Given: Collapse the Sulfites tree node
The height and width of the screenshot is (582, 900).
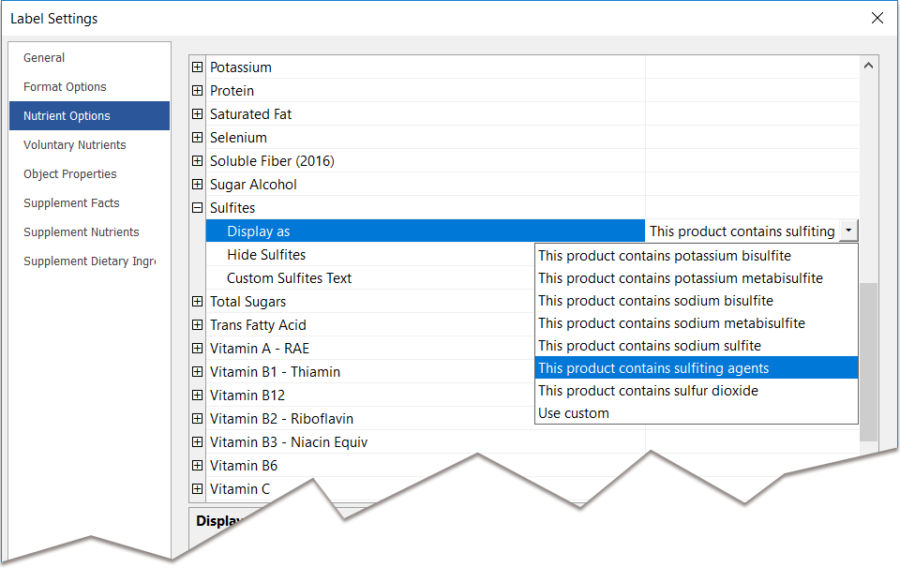Looking at the screenshot, I should click(x=197, y=208).
